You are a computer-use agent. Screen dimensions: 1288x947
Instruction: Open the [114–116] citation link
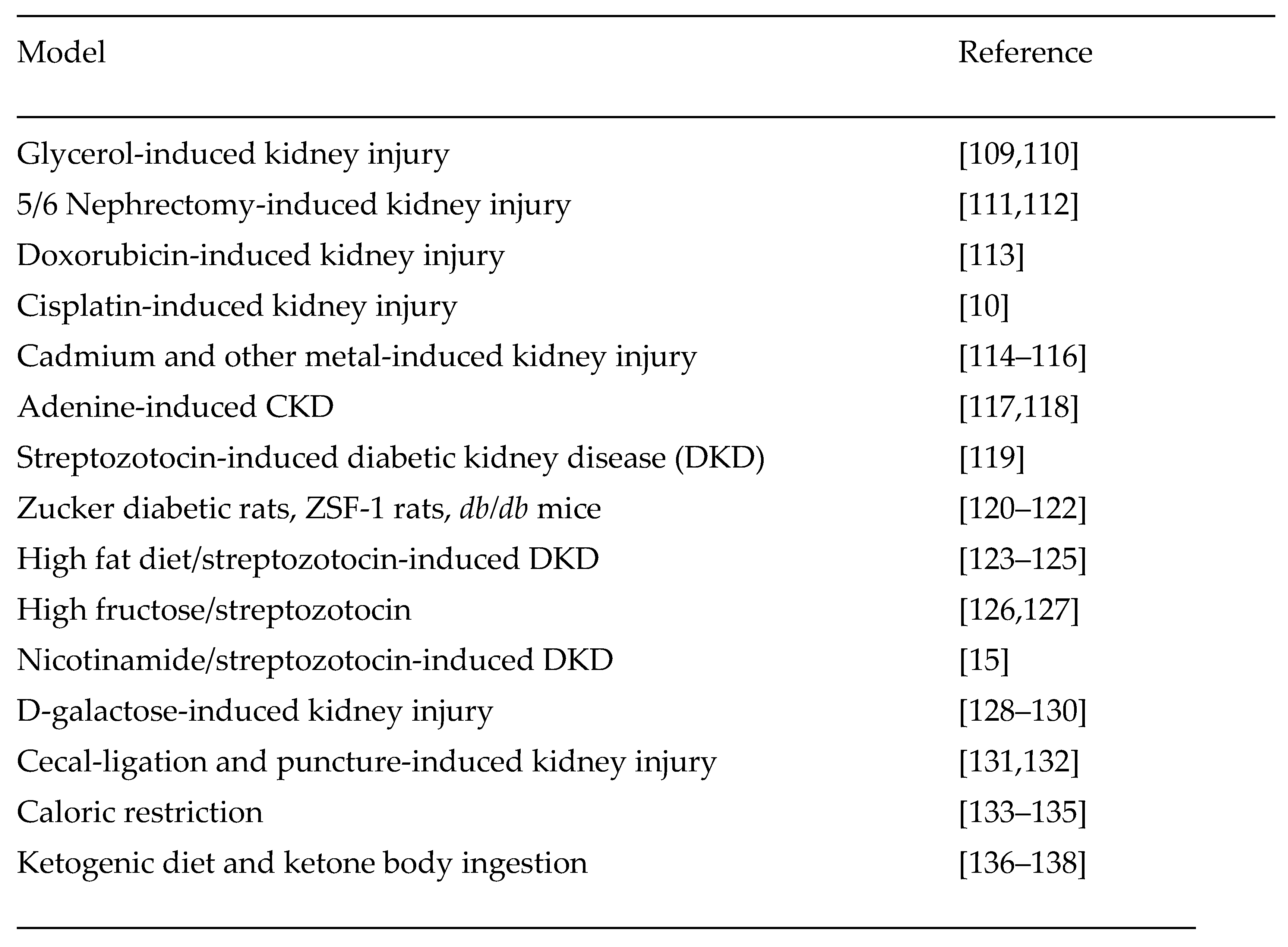pos(1022,356)
